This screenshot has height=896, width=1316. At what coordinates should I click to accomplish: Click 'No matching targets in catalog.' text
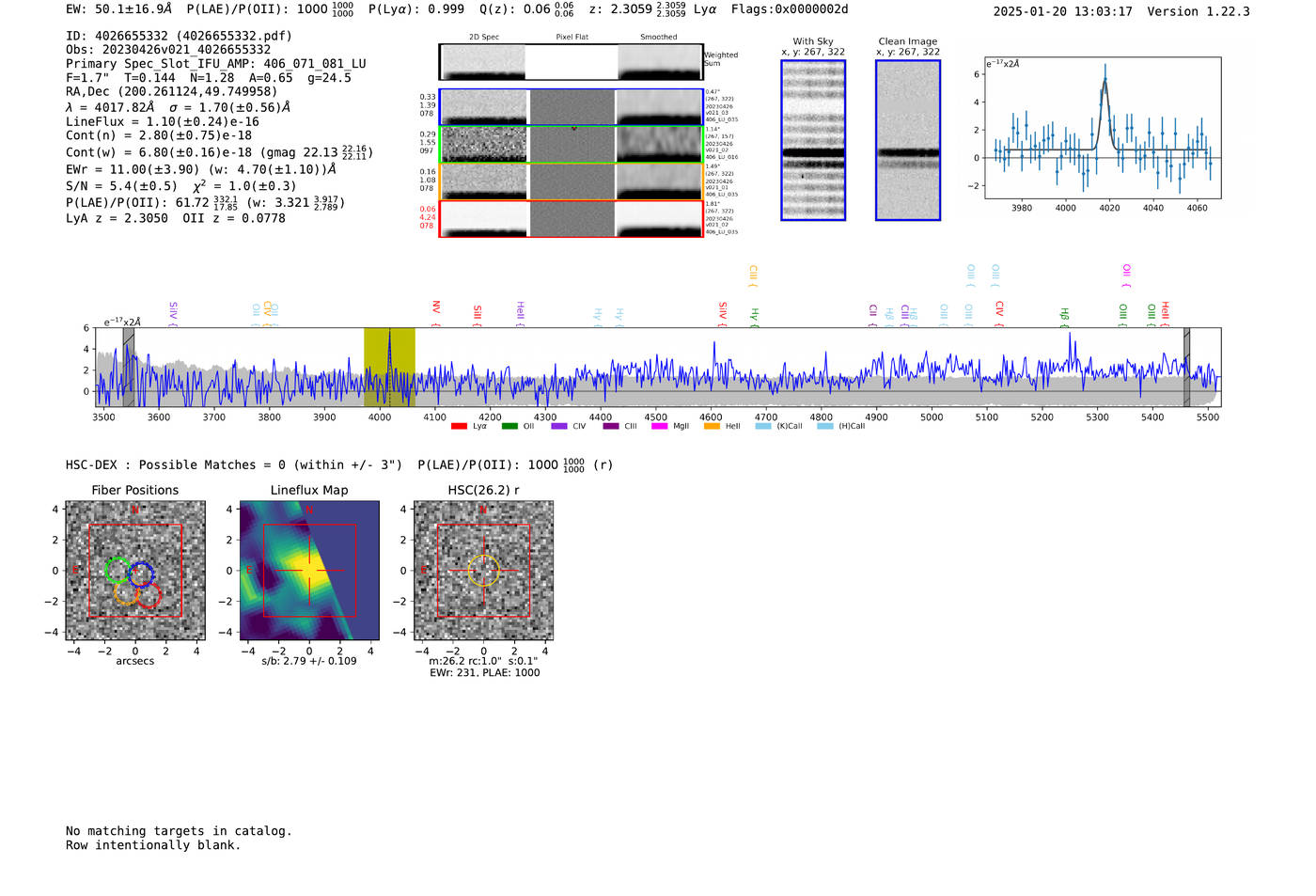pos(179,831)
